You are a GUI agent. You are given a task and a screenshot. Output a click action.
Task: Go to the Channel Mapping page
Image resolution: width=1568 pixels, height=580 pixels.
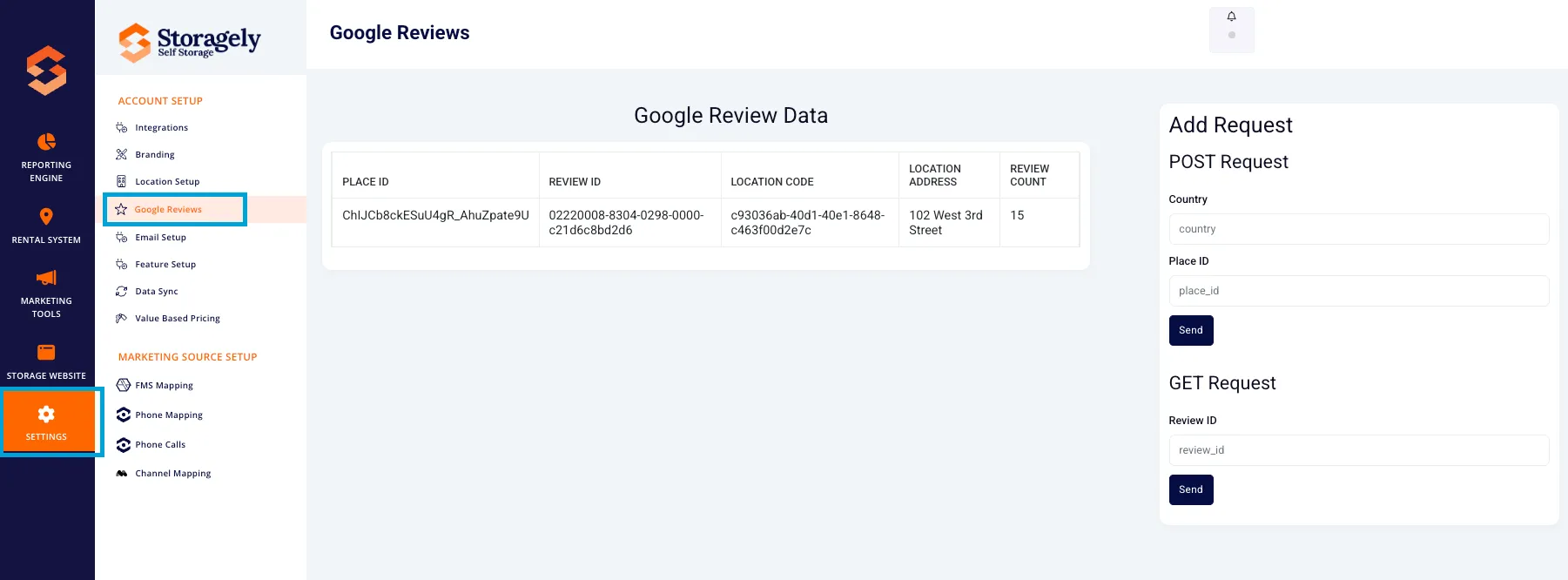(173, 474)
